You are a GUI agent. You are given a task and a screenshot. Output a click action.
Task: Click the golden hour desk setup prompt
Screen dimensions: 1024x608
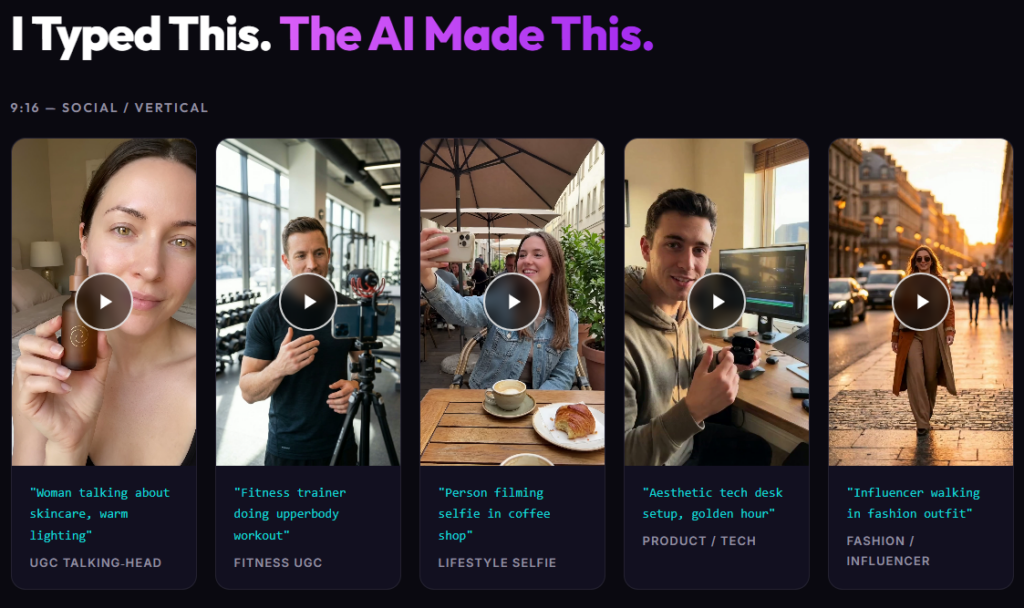coord(711,503)
